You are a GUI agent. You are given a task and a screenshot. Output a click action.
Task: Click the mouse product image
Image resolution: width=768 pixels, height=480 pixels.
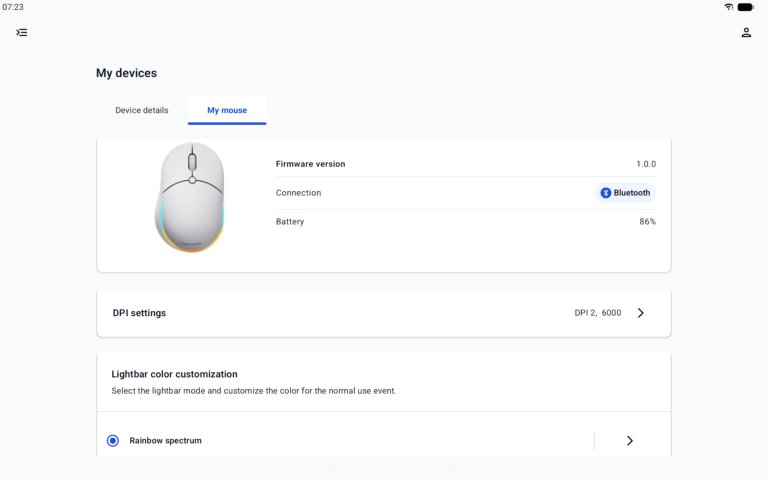[191, 197]
